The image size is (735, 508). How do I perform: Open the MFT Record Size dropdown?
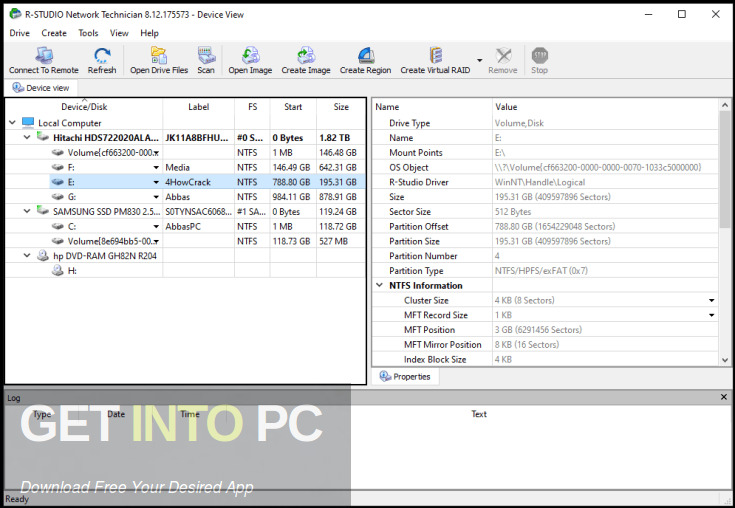(712, 315)
